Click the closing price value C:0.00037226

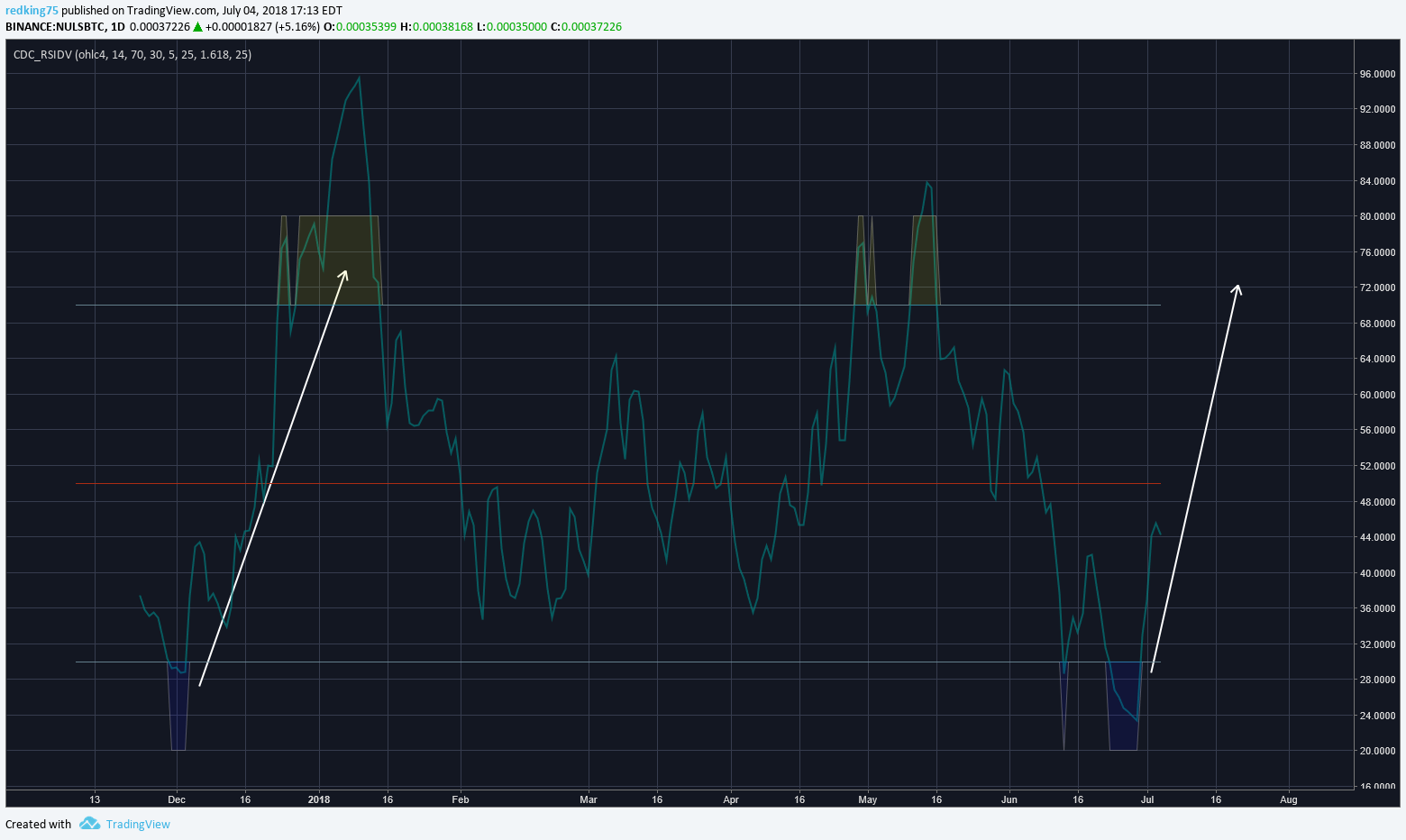coord(586,27)
